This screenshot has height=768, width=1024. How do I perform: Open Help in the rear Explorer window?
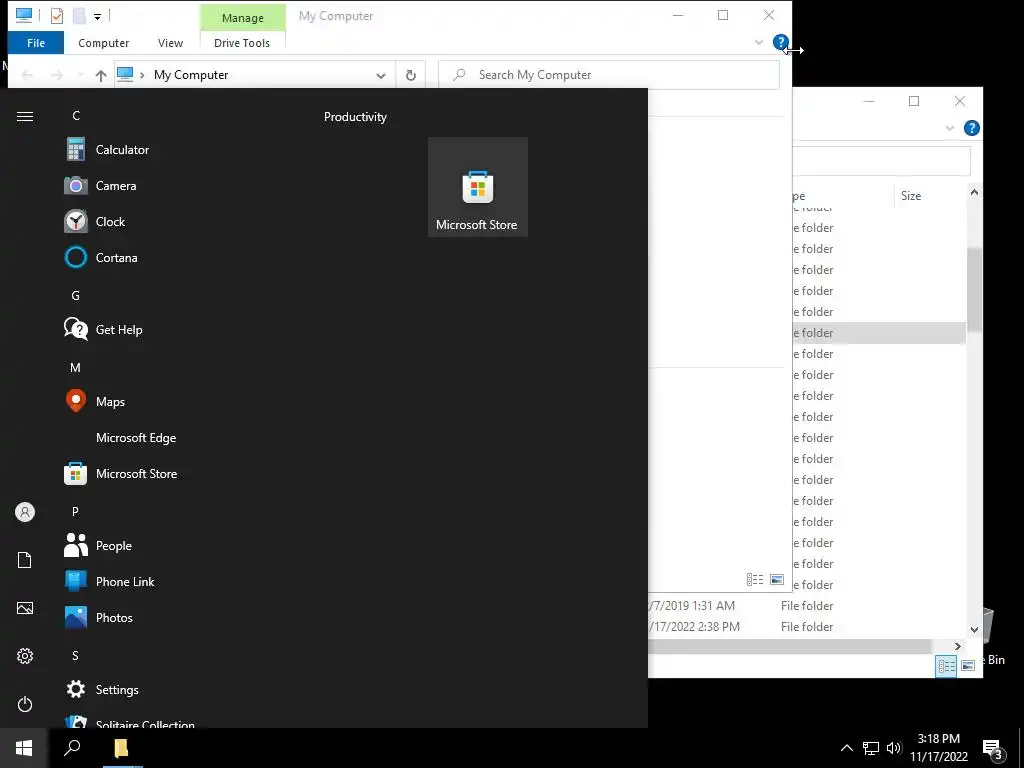(x=971, y=128)
